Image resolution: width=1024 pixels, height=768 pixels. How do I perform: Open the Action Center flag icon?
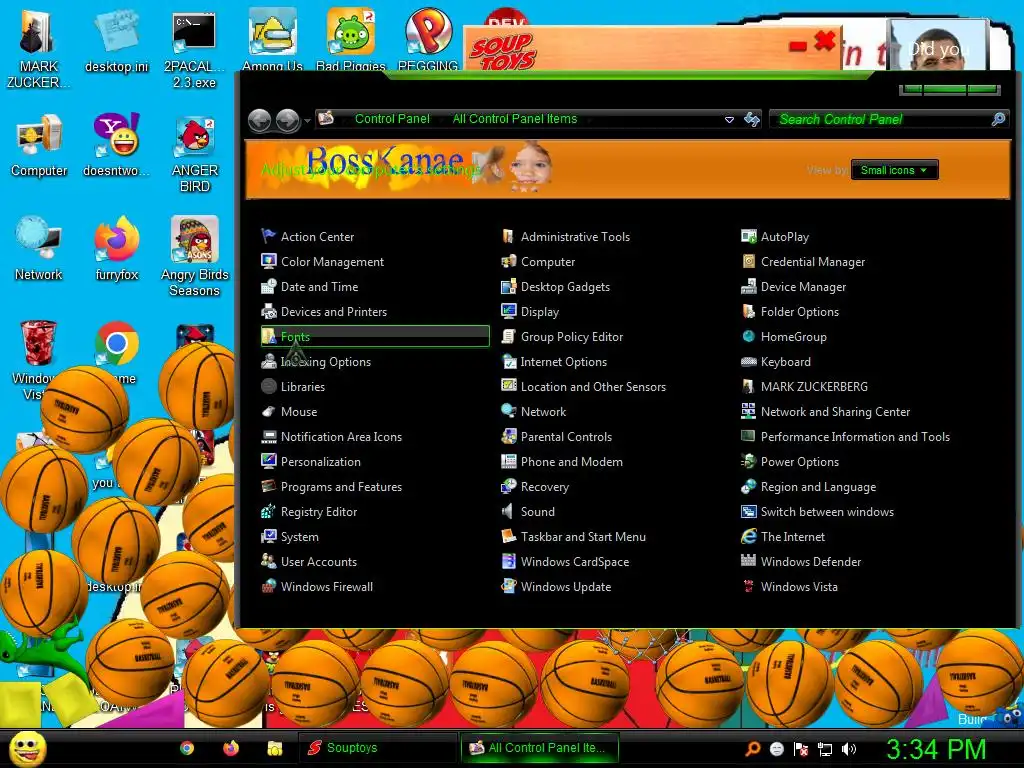coord(268,236)
